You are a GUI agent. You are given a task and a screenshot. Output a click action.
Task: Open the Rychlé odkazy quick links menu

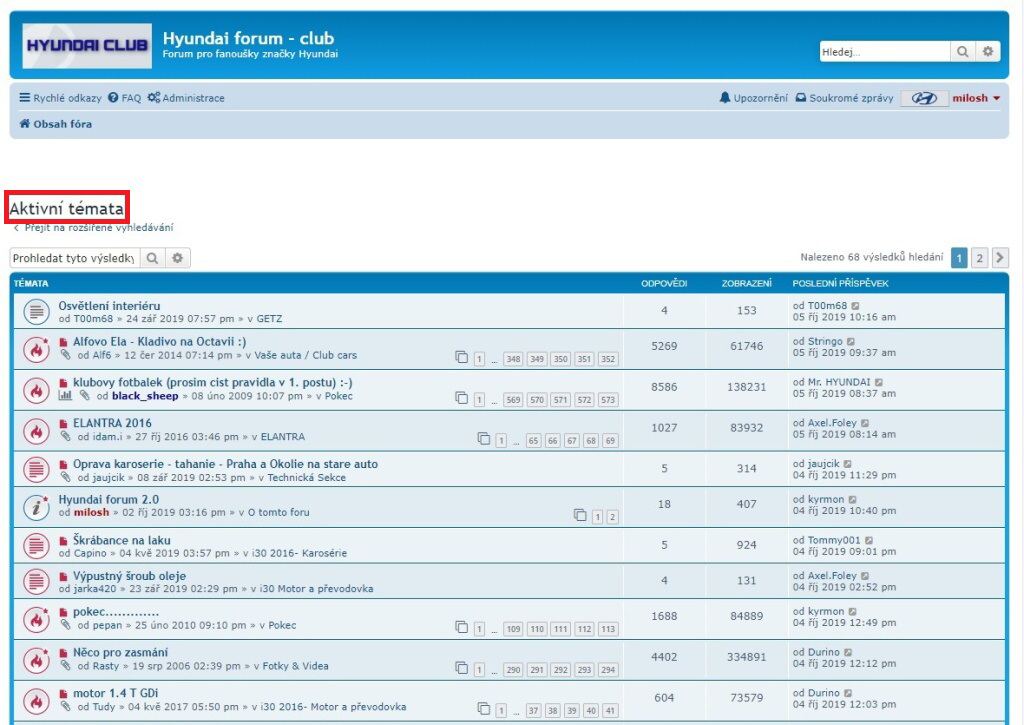[60, 98]
